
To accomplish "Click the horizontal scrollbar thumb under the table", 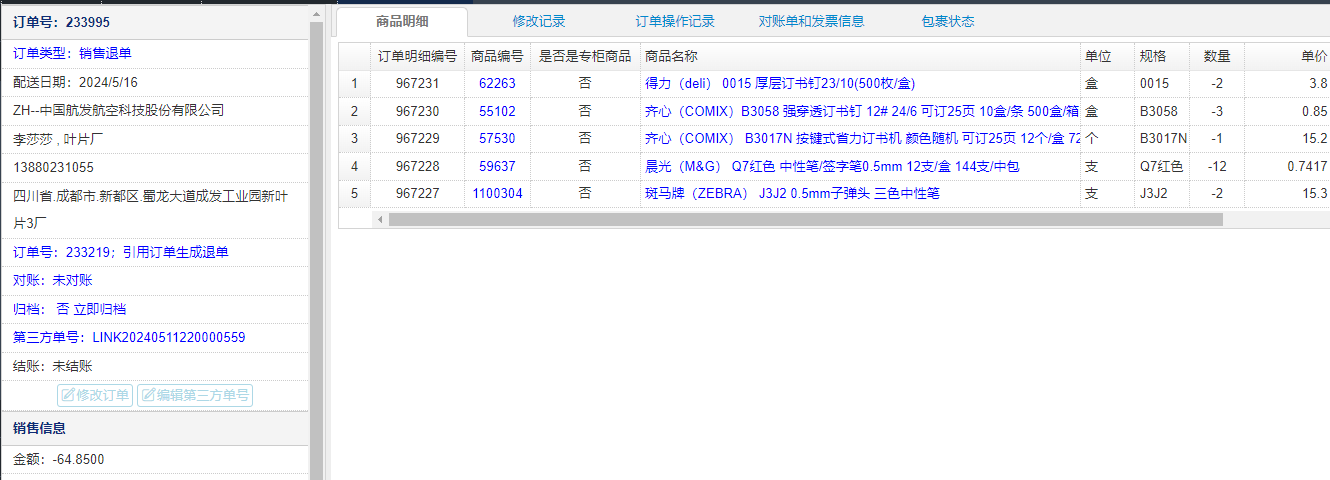I will coord(805,218).
